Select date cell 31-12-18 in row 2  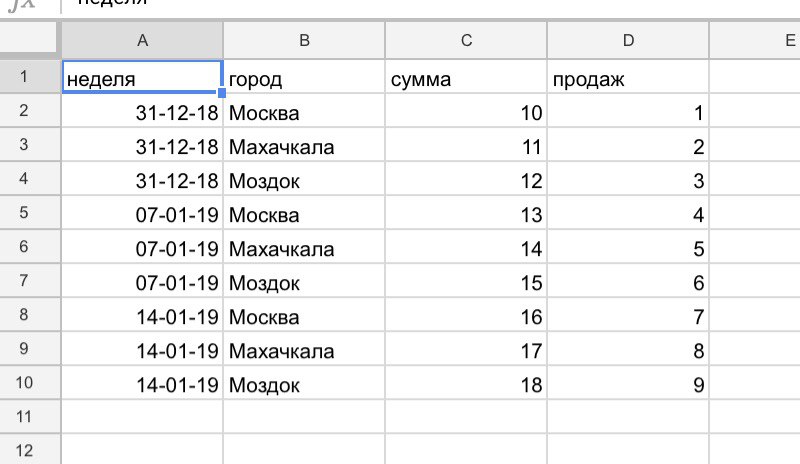(142, 111)
